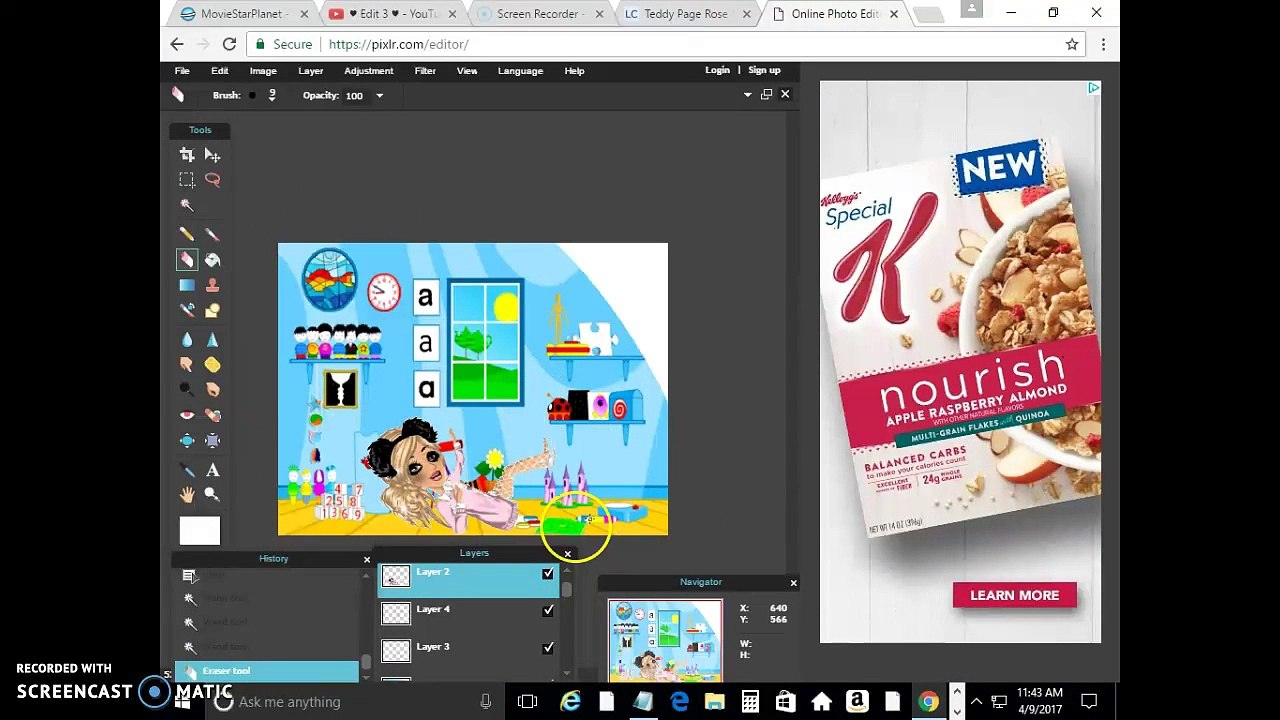1280x720 pixels.
Task: Reload the Pixlr page
Action: pyautogui.click(x=229, y=44)
